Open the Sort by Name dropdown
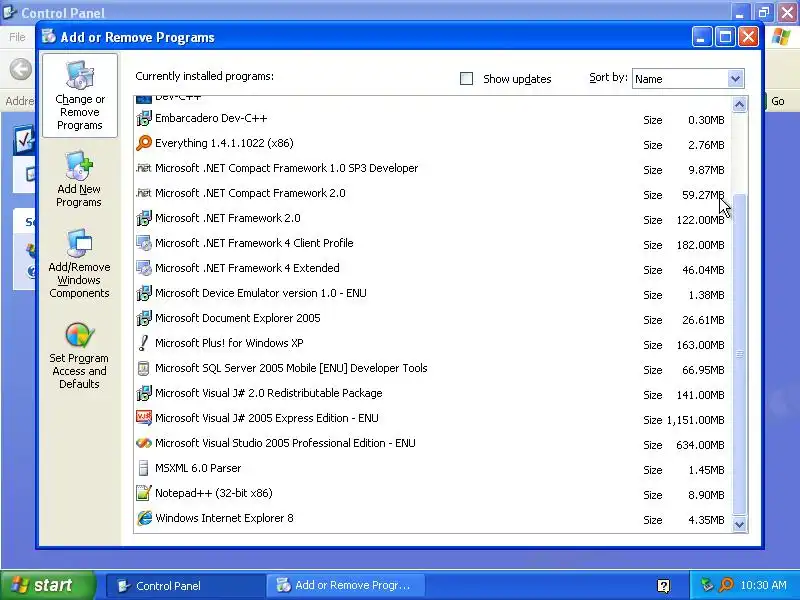 click(688, 79)
